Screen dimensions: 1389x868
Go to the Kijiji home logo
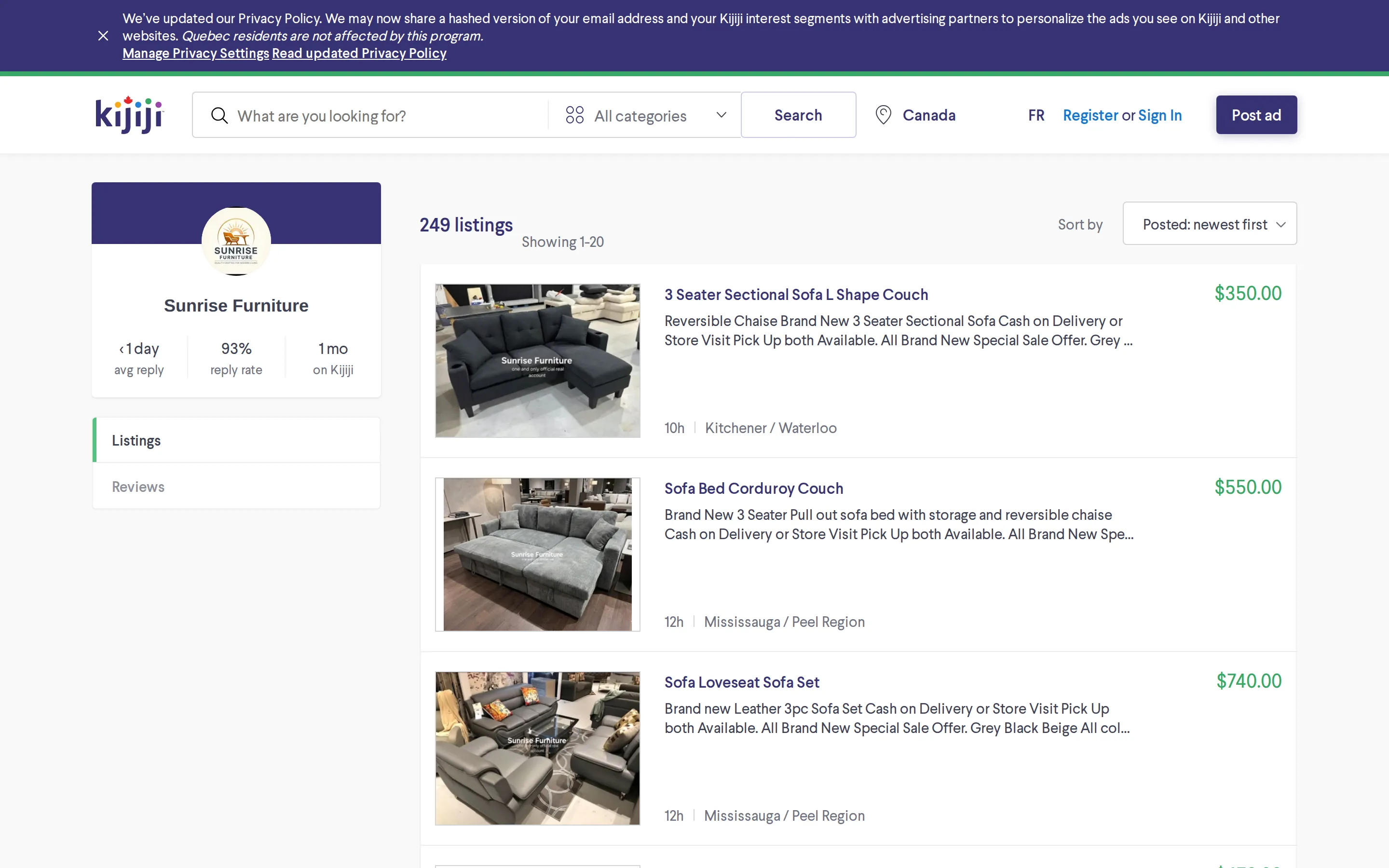130,115
